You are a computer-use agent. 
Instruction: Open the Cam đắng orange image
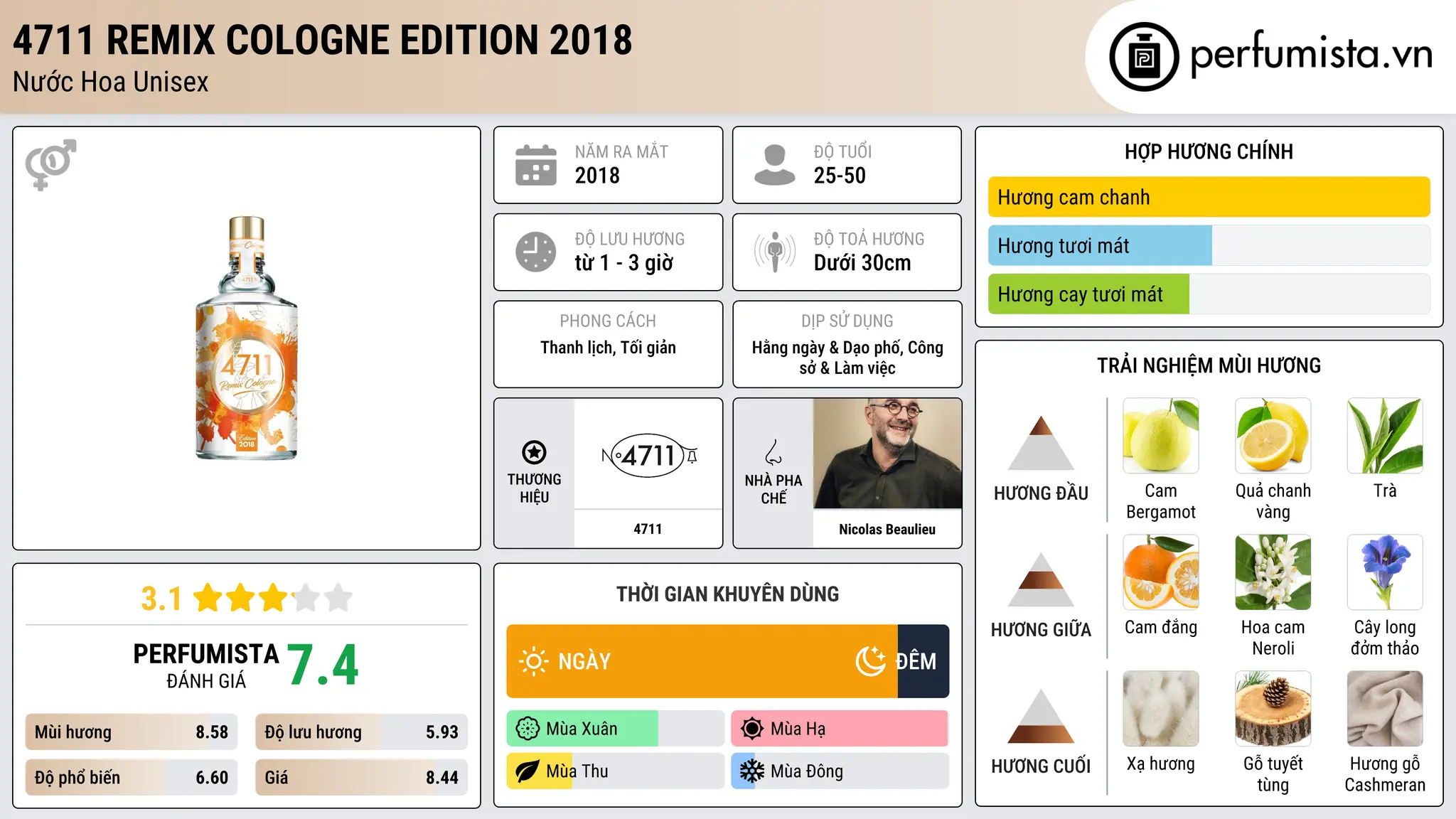click(1161, 572)
